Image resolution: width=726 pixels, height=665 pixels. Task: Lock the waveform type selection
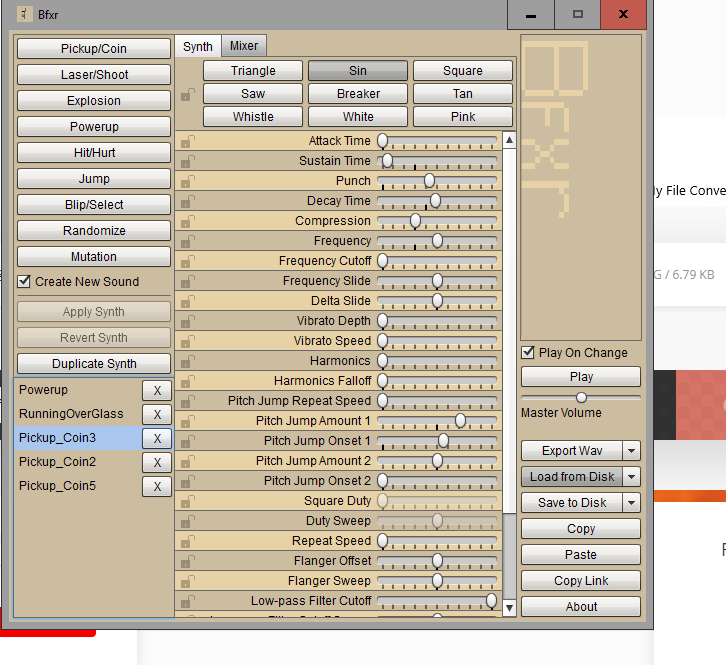[x=187, y=95]
